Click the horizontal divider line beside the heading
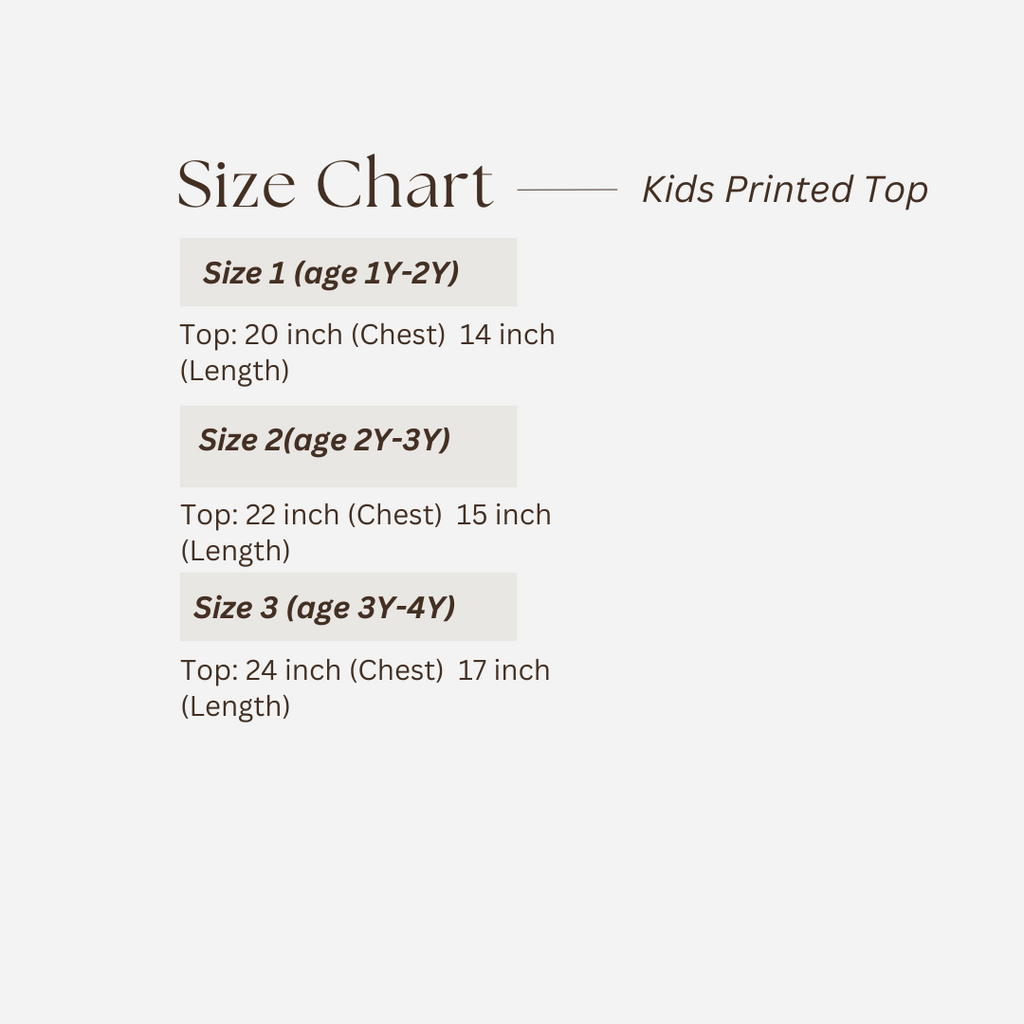 (567, 188)
